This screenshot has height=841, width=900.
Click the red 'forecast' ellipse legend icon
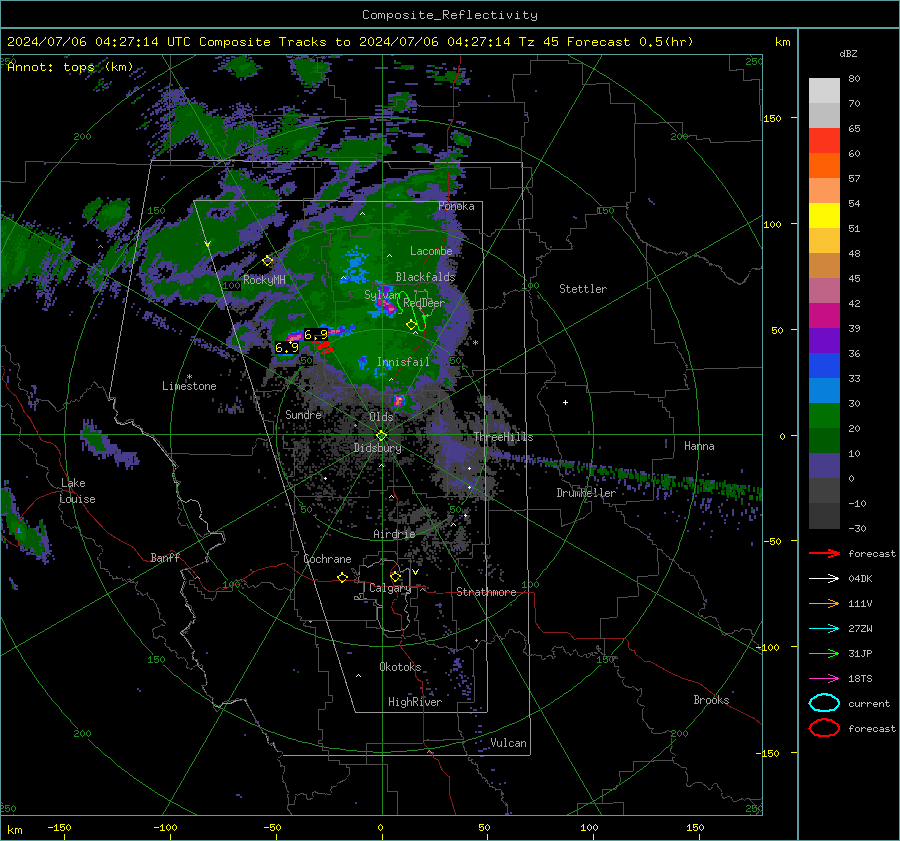[824, 728]
